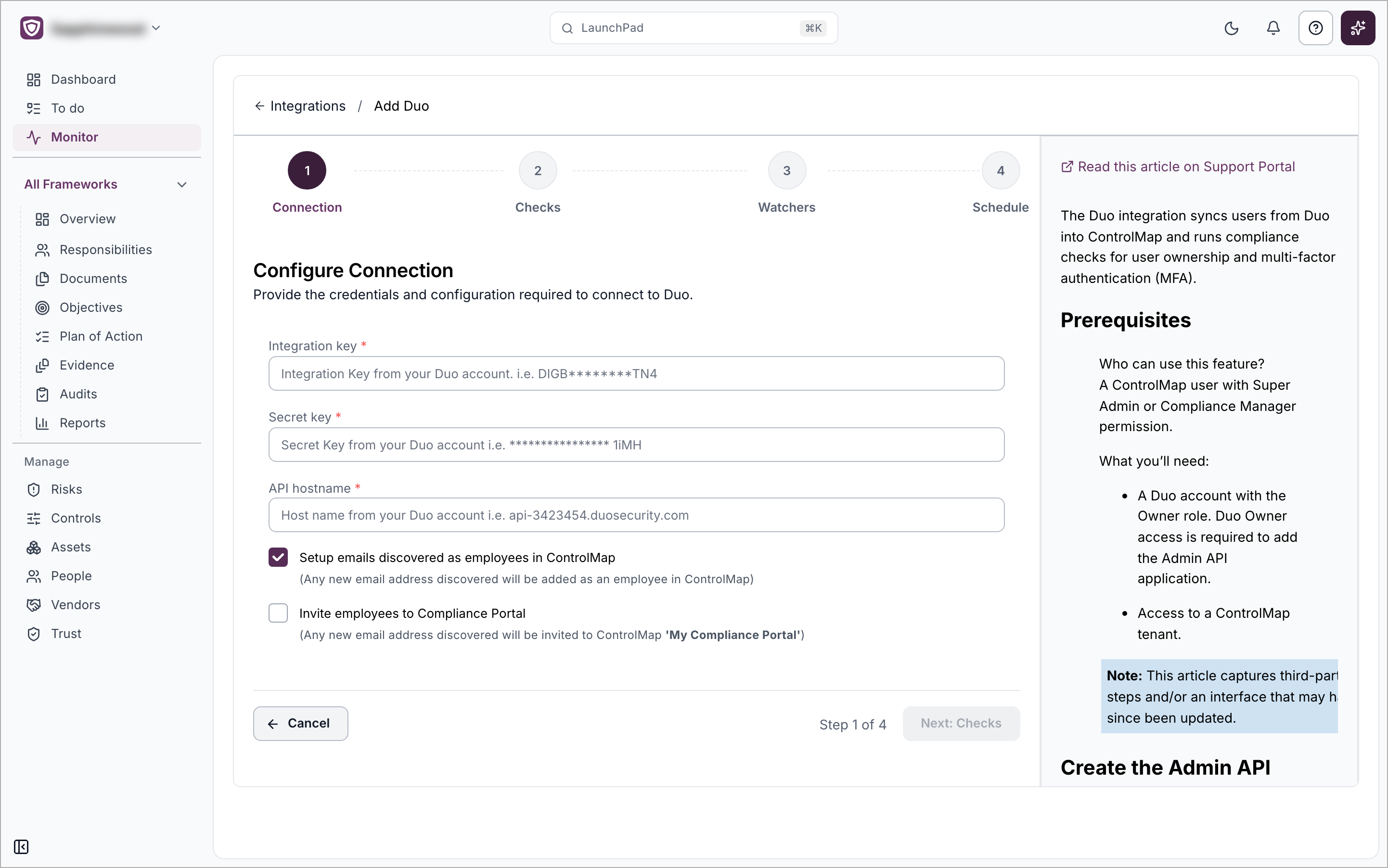Select step 1 Connection

click(307, 170)
